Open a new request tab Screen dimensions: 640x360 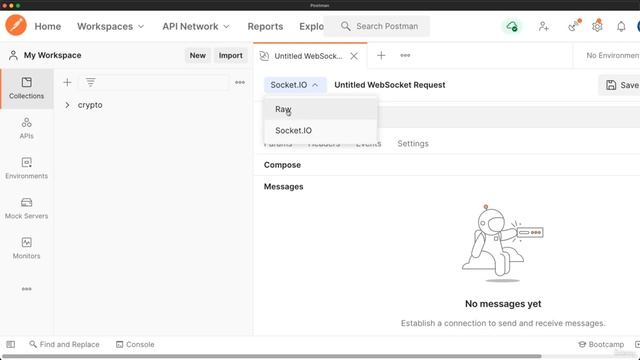click(x=381, y=56)
